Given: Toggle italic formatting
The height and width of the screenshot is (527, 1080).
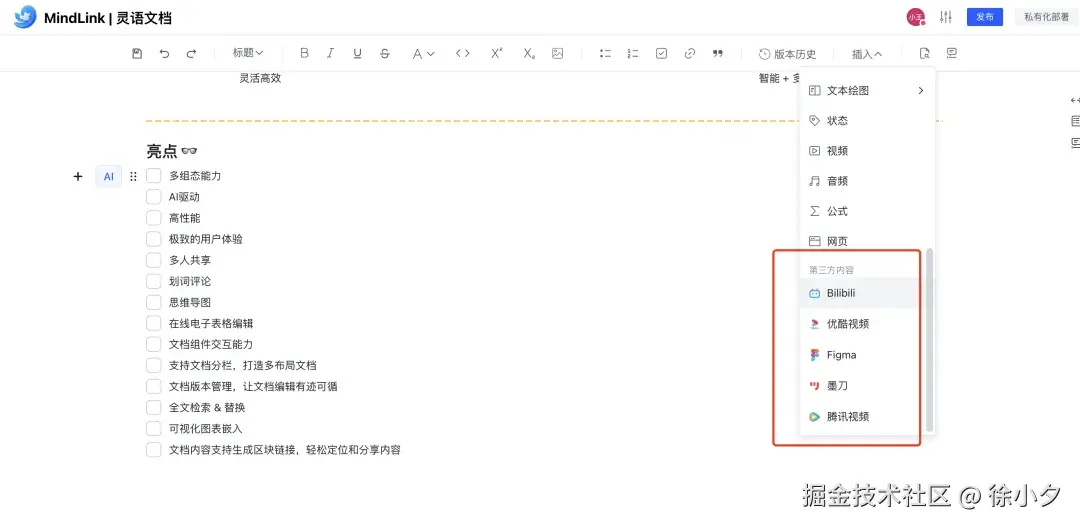Looking at the screenshot, I should pyautogui.click(x=331, y=54).
